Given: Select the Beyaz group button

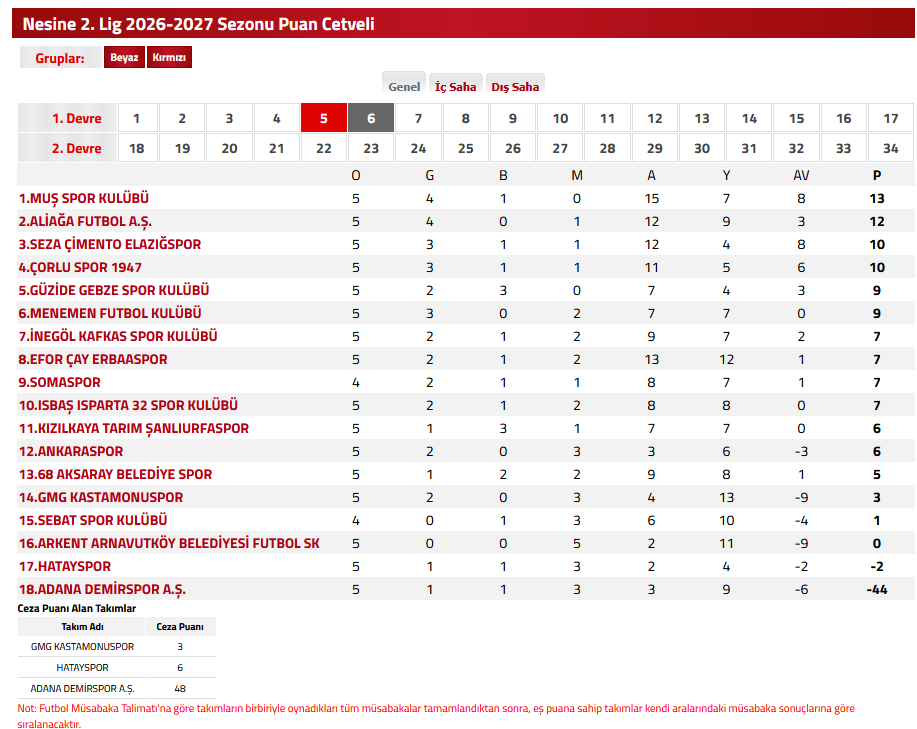Looking at the screenshot, I should 124,57.
